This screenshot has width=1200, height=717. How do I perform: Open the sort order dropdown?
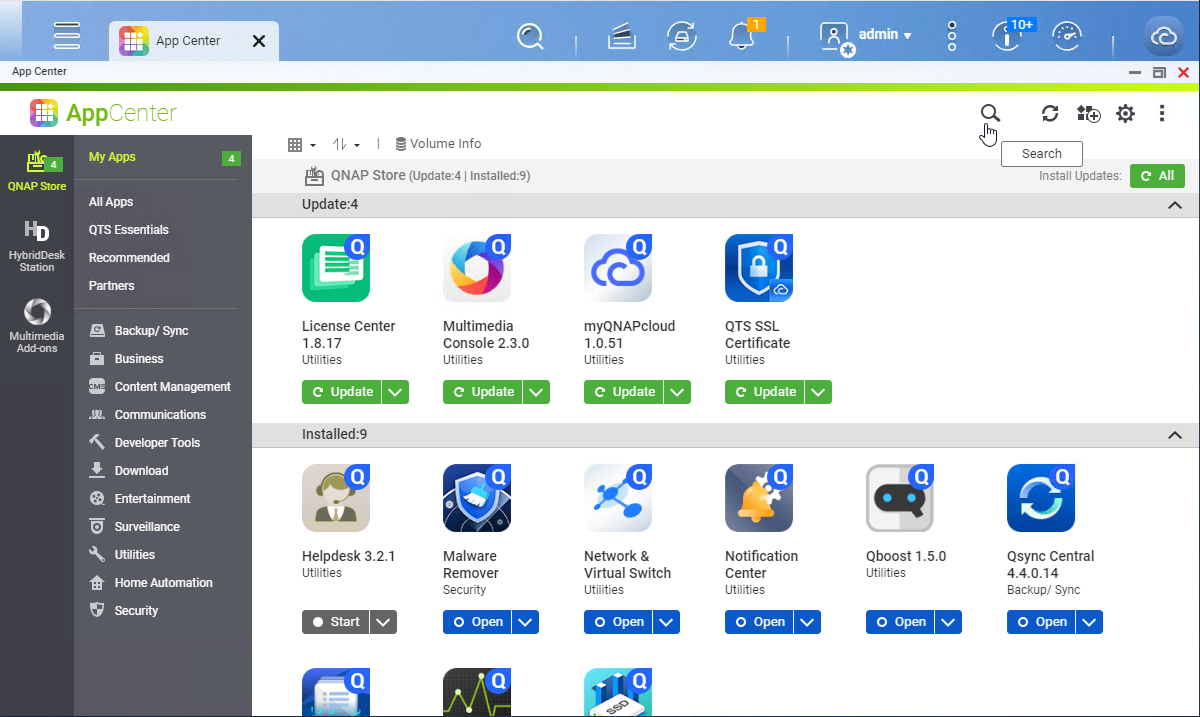[x=346, y=144]
